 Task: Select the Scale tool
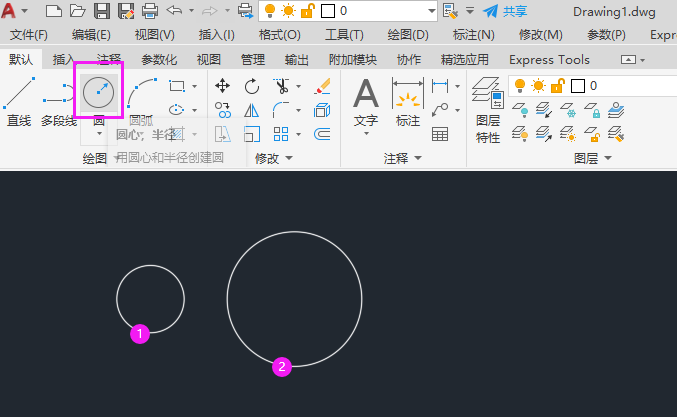(252, 134)
